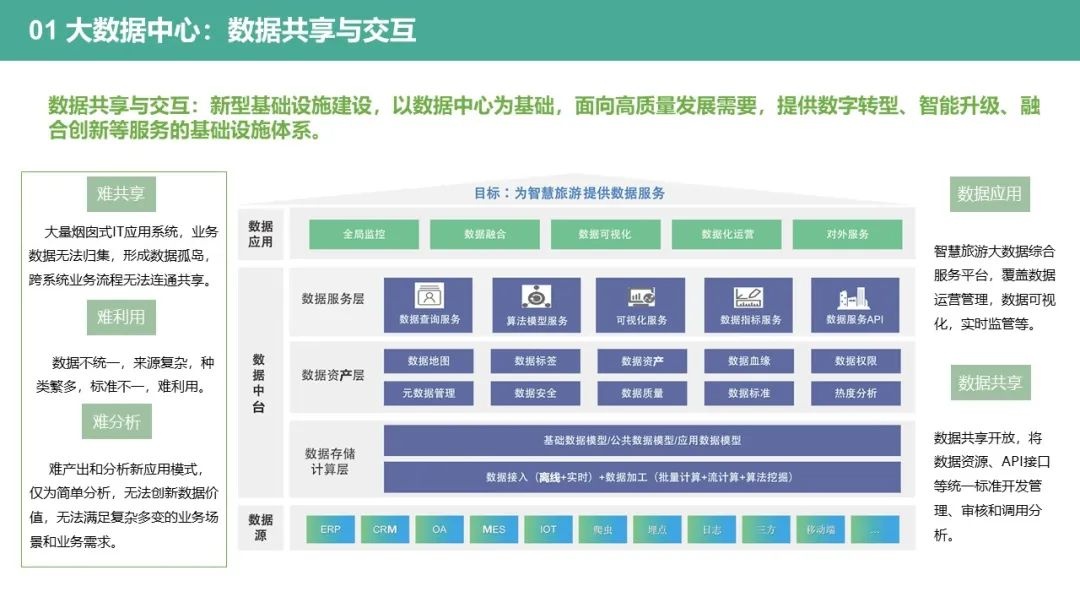Open the 数据共享 side tab
Screen dimensions: 1080x608
tap(992, 382)
